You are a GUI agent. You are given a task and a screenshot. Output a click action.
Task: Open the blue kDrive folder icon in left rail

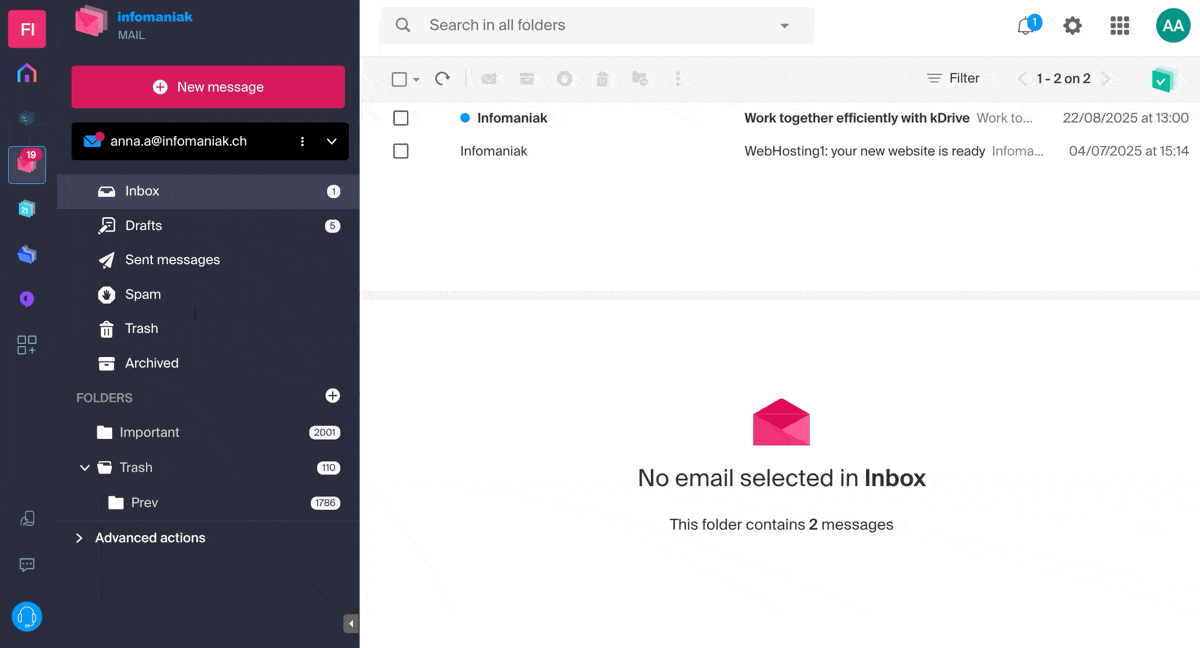point(27,254)
